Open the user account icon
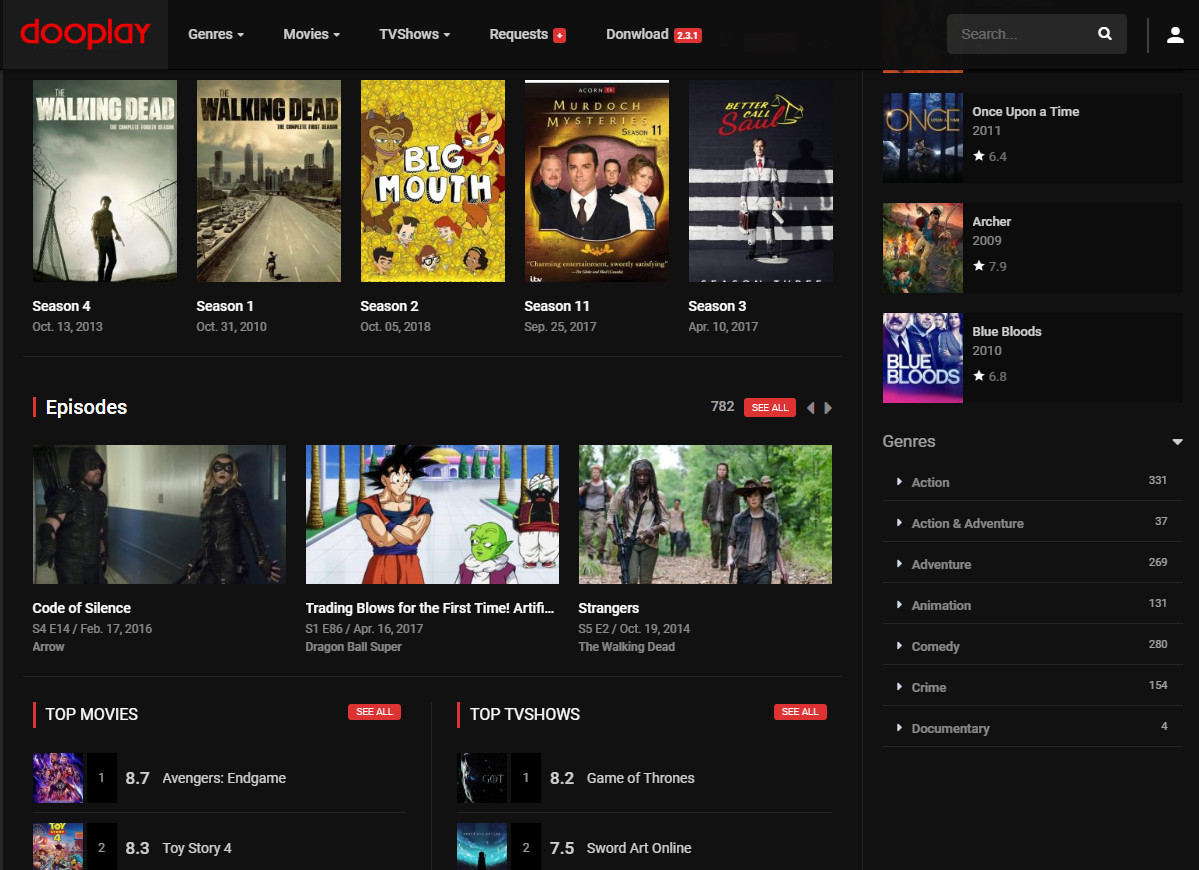1199x870 pixels. click(1175, 35)
